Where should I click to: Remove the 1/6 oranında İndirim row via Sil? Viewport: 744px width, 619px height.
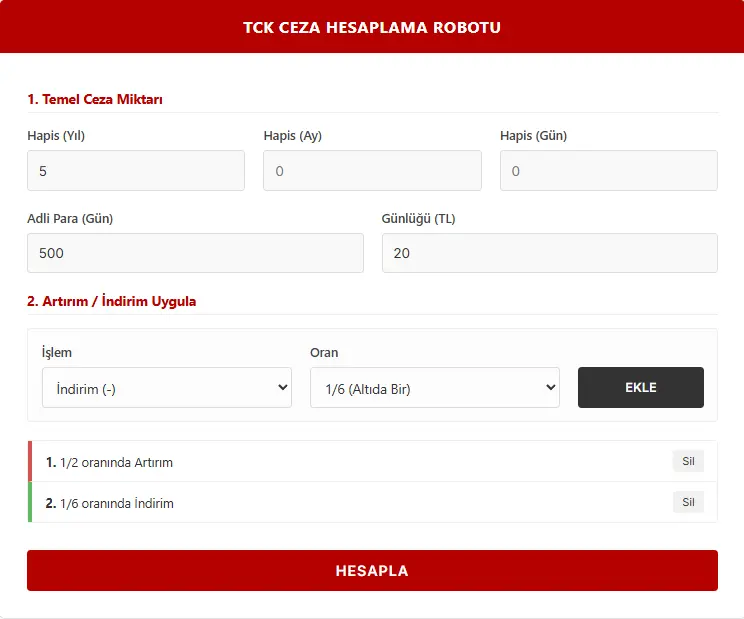pyautogui.click(x=688, y=502)
